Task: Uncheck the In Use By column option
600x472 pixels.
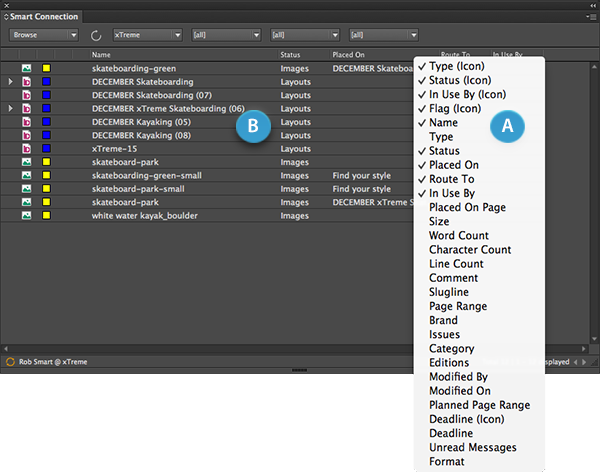Action: click(x=479, y=193)
